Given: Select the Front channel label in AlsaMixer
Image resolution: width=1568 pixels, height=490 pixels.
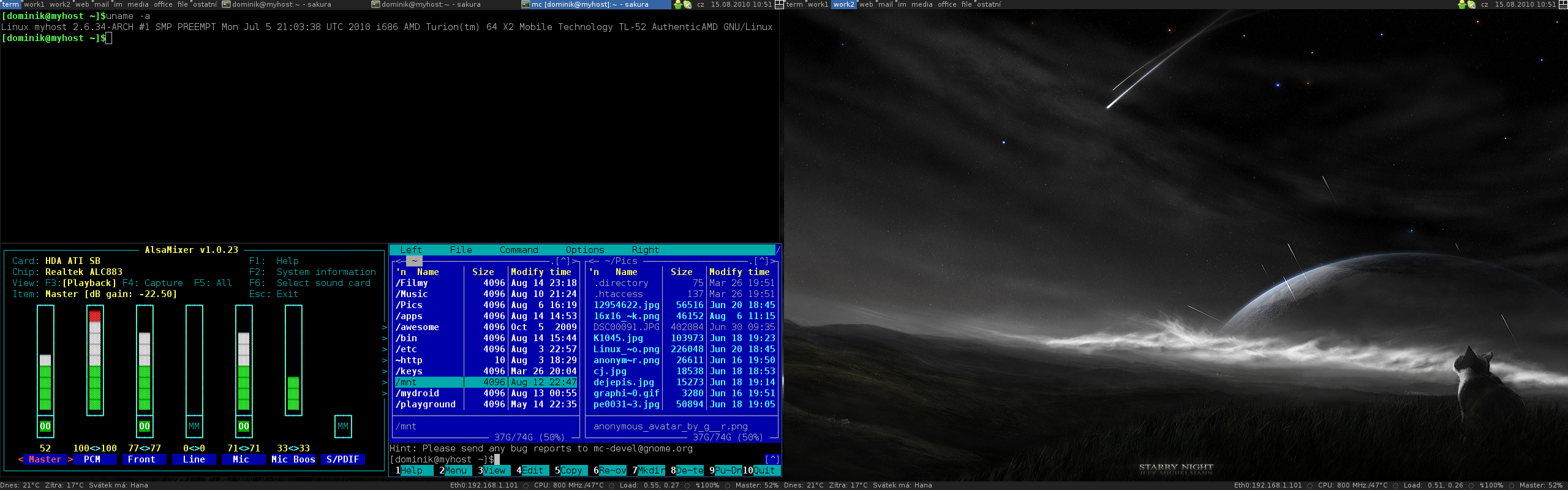Looking at the screenshot, I should click(141, 459).
